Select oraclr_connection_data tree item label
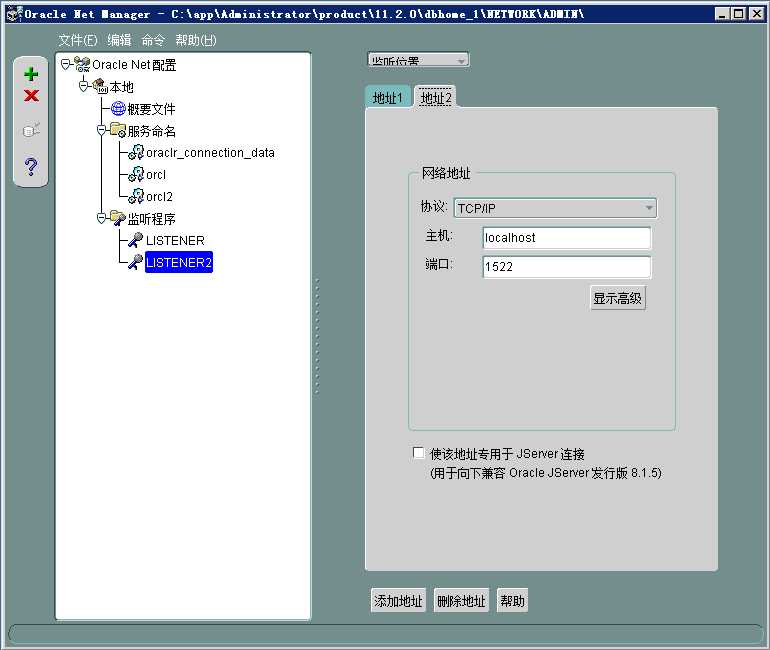The image size is (770, 650). 210,153
